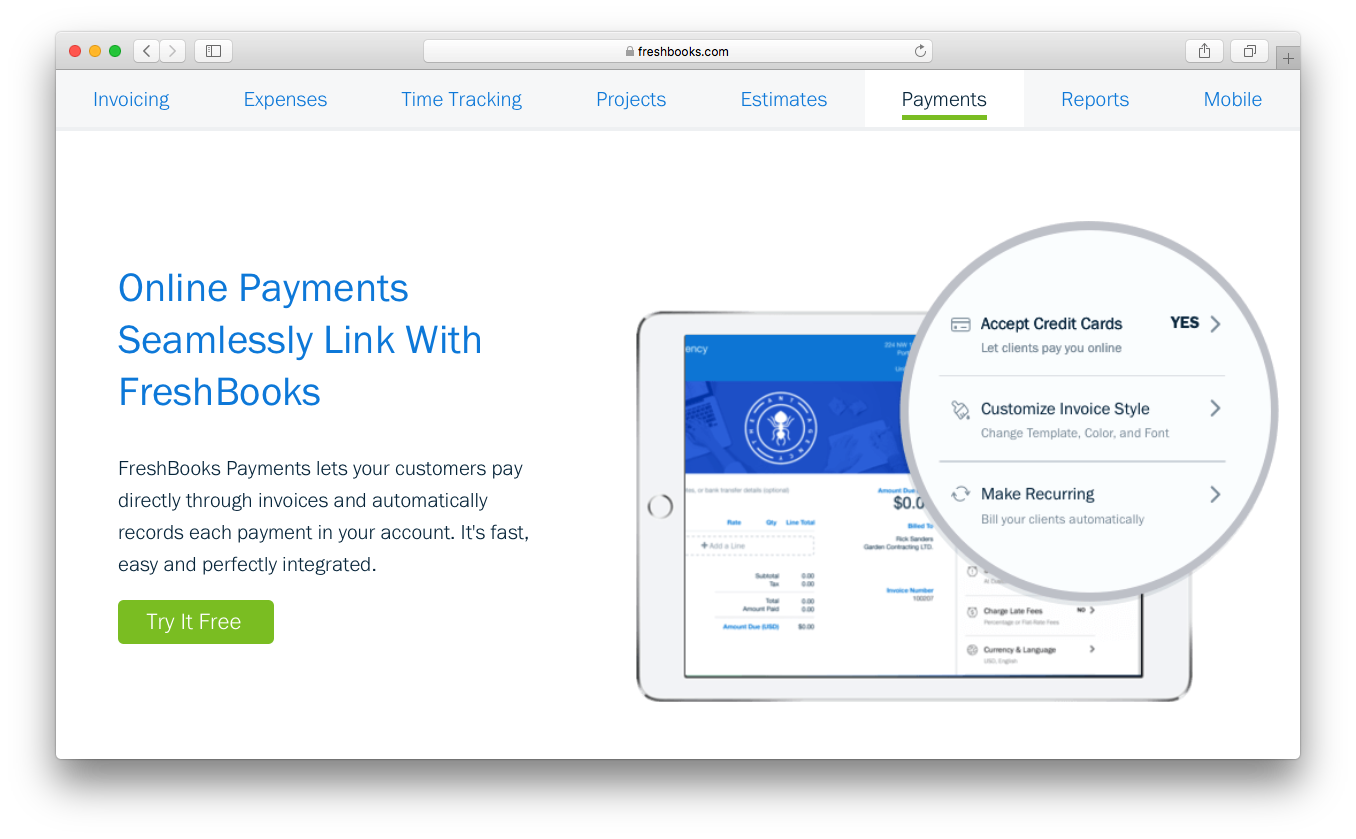Image resolution: width=1356 pixels, height=839 pixels.
Task: Switch to the Invoicing tab
Action: (131, 99)
